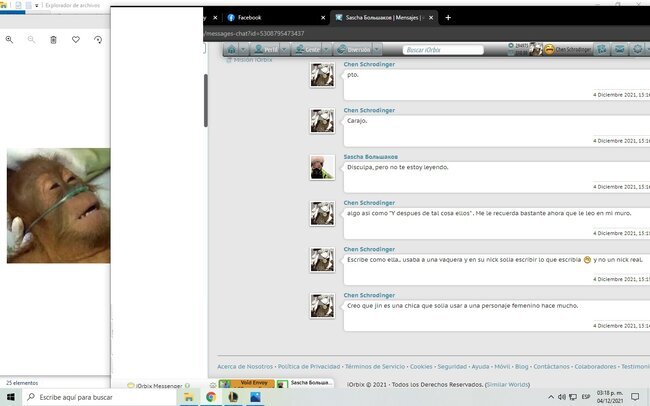This screenshot has height=406, width=650.
Task: Open the Política de Privacidad footer link
Action: [309, 367]
